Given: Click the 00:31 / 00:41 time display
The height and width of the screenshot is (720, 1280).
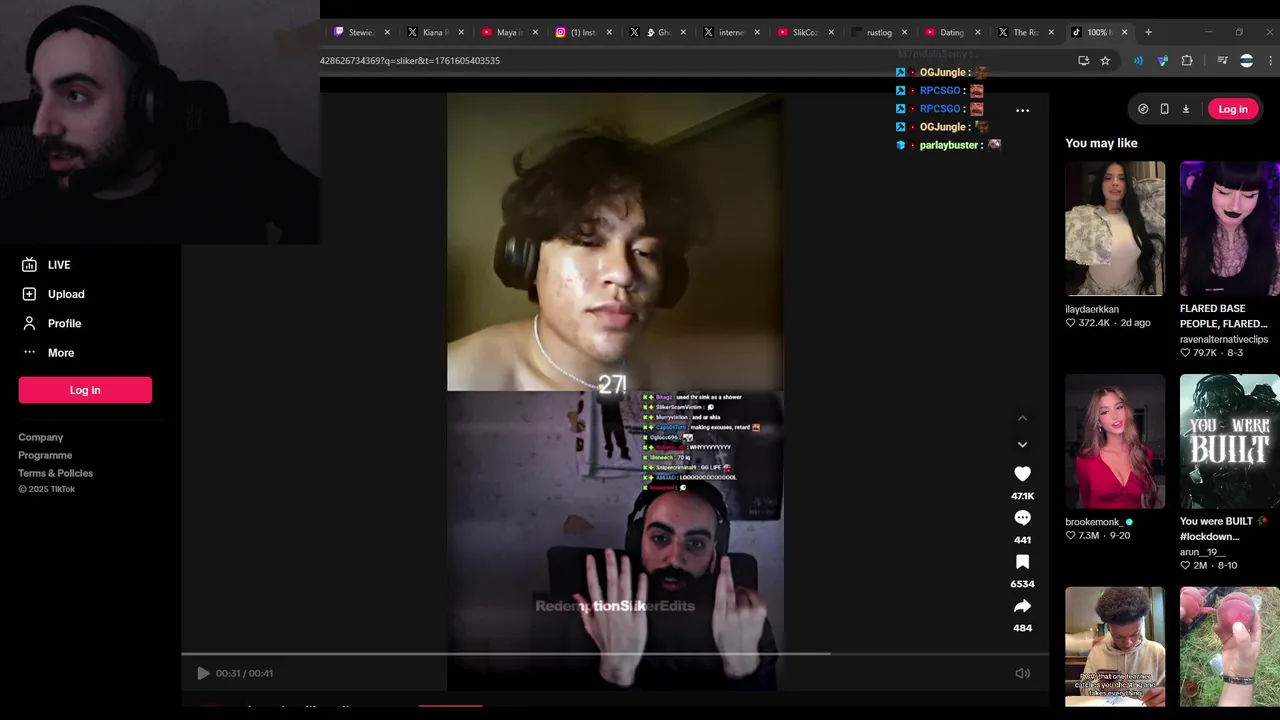Looking at the screenshot, I should pos(244,673).
